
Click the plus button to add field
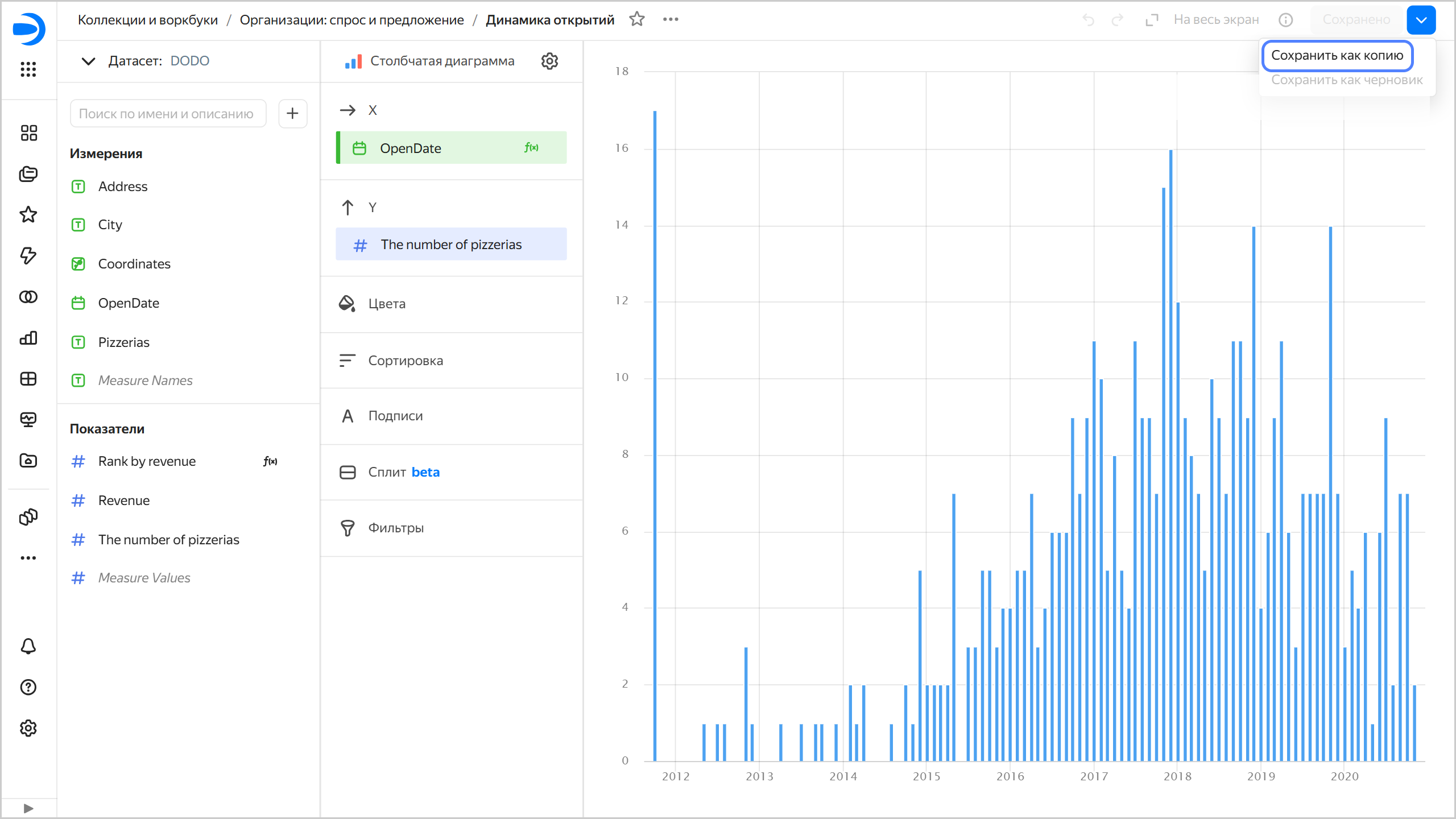292,113
